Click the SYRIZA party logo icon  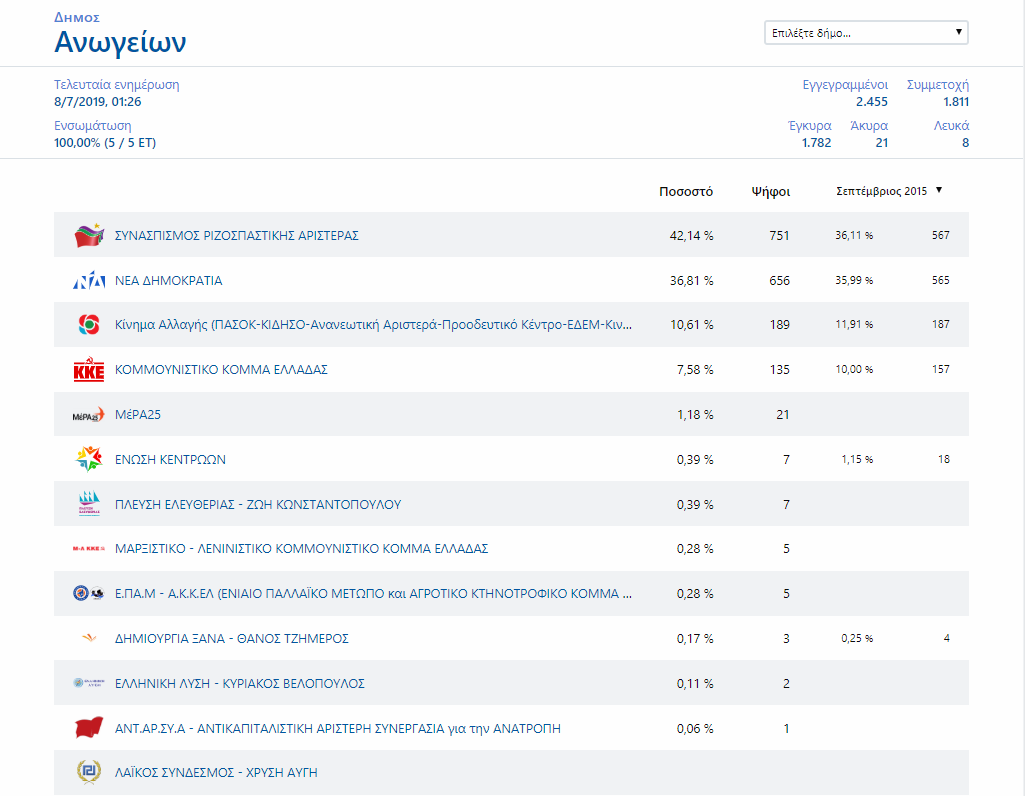coord(89,236)
